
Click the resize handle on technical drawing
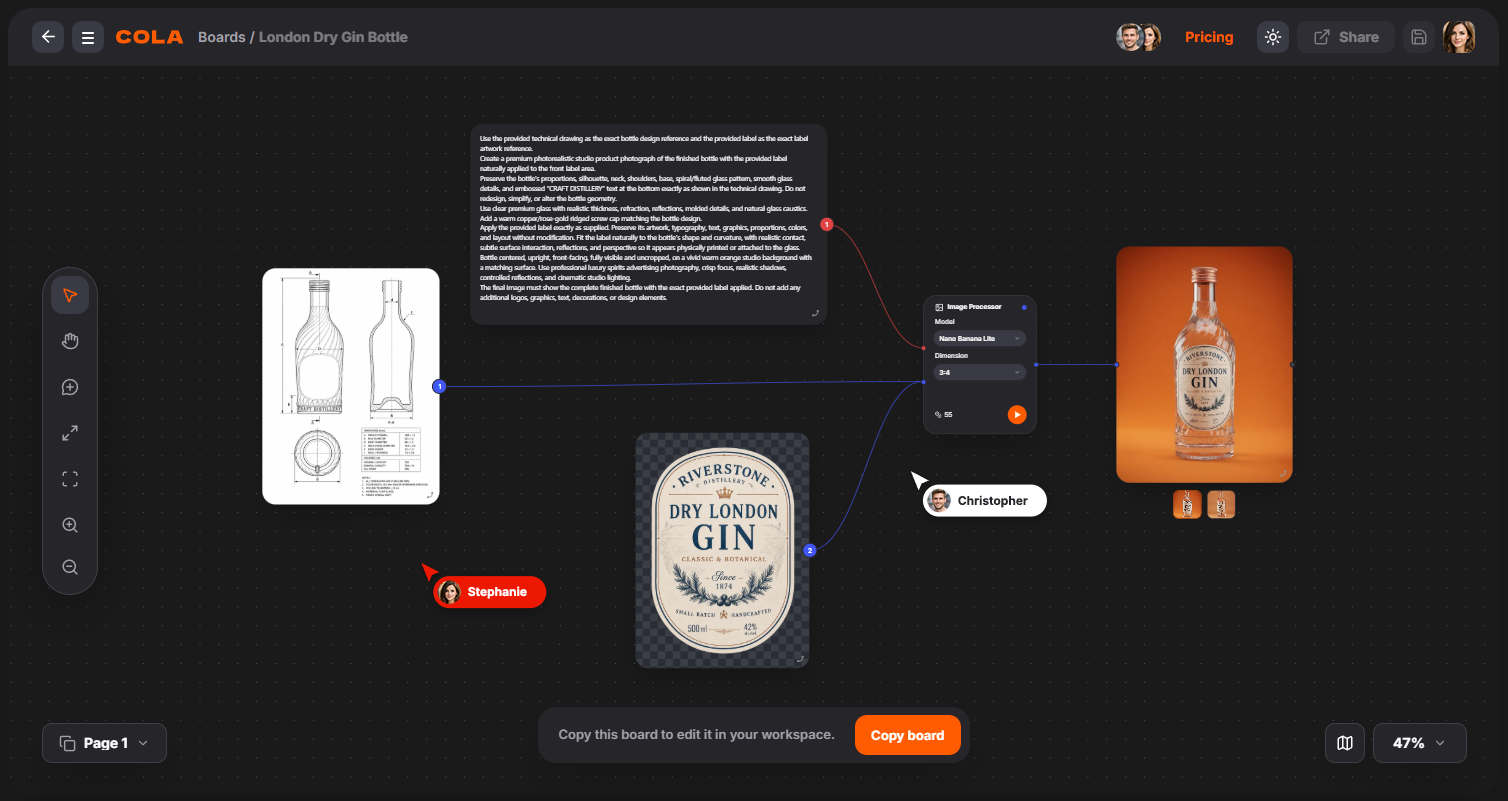point(429,494)
